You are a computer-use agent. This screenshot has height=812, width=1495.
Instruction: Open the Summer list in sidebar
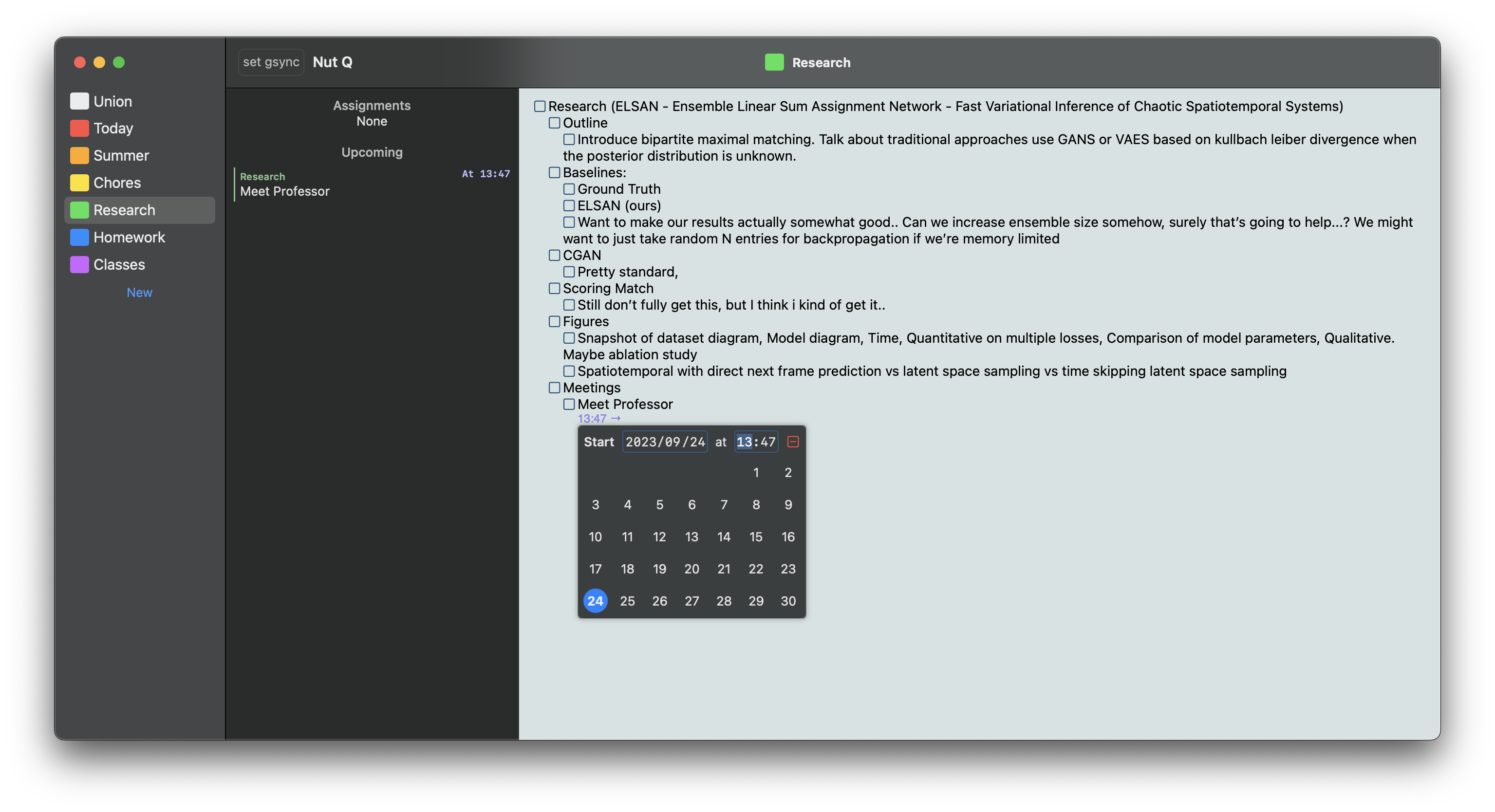121,155
